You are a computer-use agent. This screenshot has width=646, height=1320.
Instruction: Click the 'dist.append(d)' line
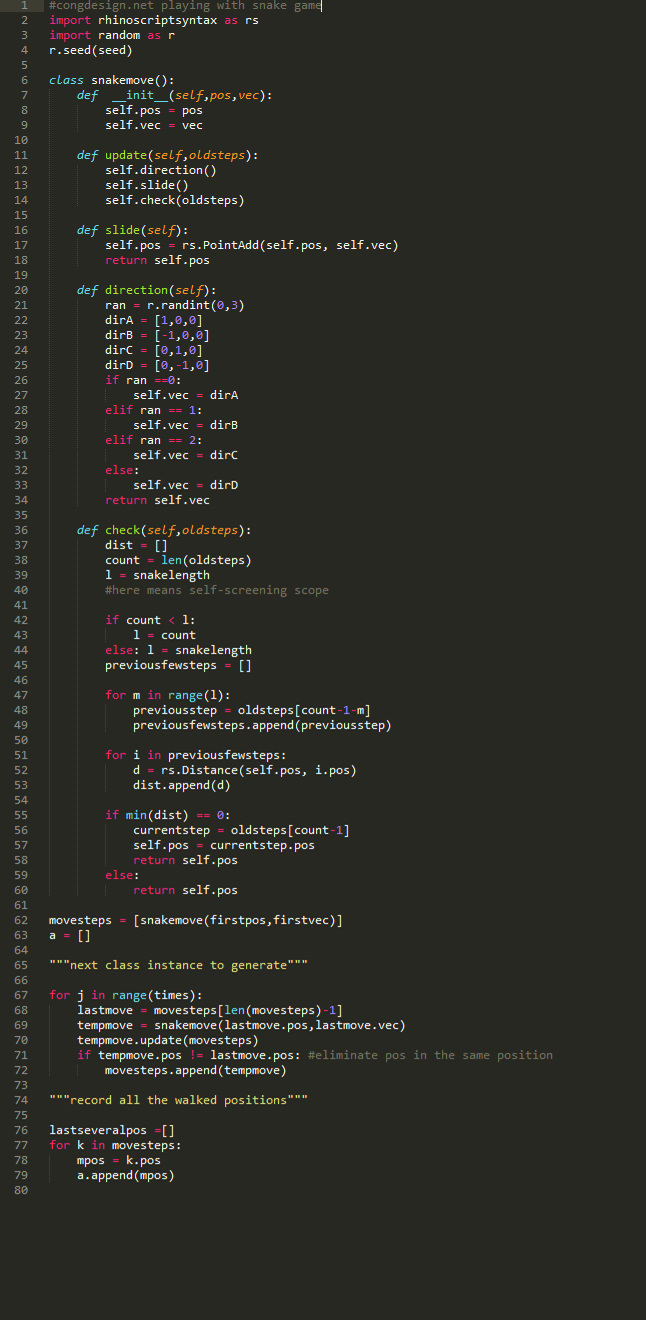(x=182, y=785)
